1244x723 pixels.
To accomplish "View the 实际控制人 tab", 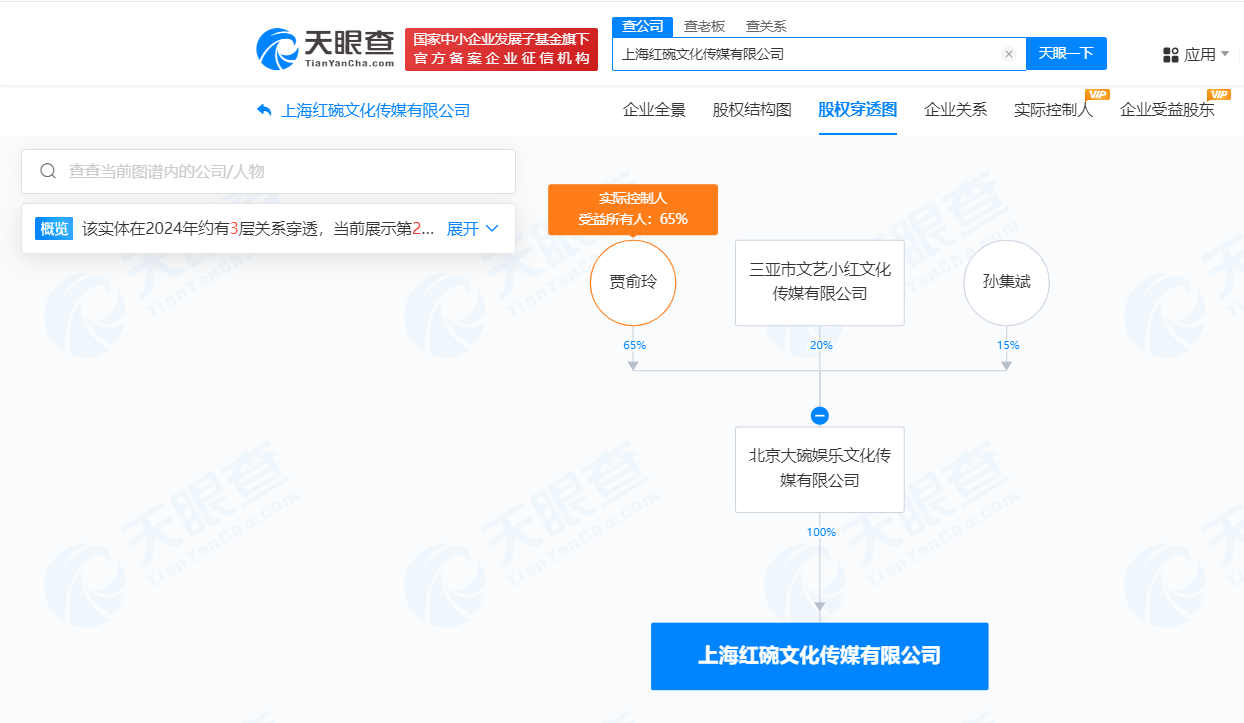I will (x=1051, y=110).
